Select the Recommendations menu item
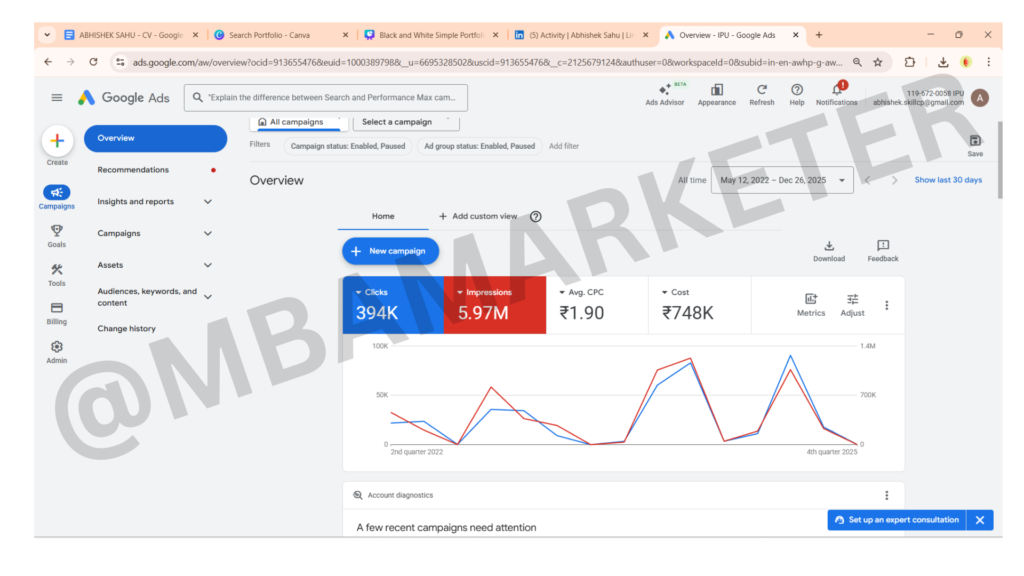This screenshot has width=1024, height=576. pos(133,170)
